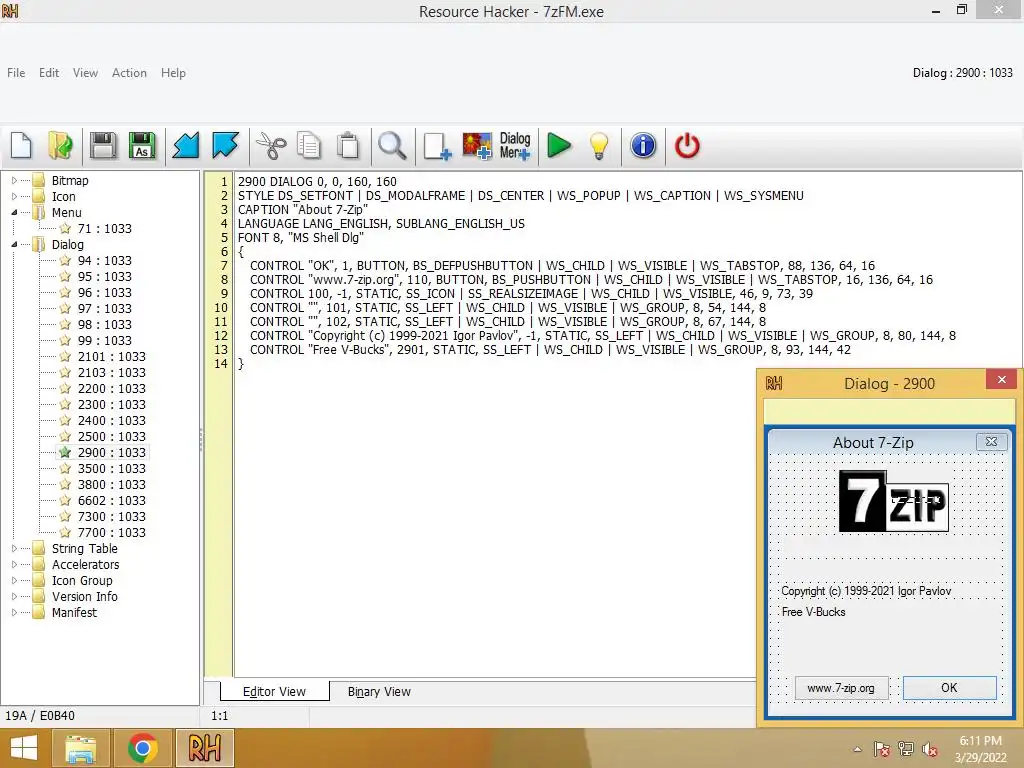Collapse the Menu folder

pos(14,212)
